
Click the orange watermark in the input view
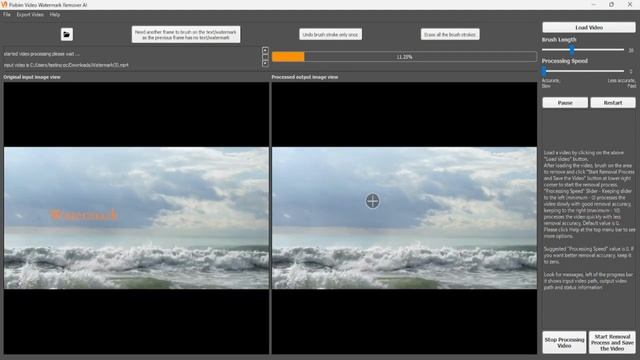(x=84, y=215)
